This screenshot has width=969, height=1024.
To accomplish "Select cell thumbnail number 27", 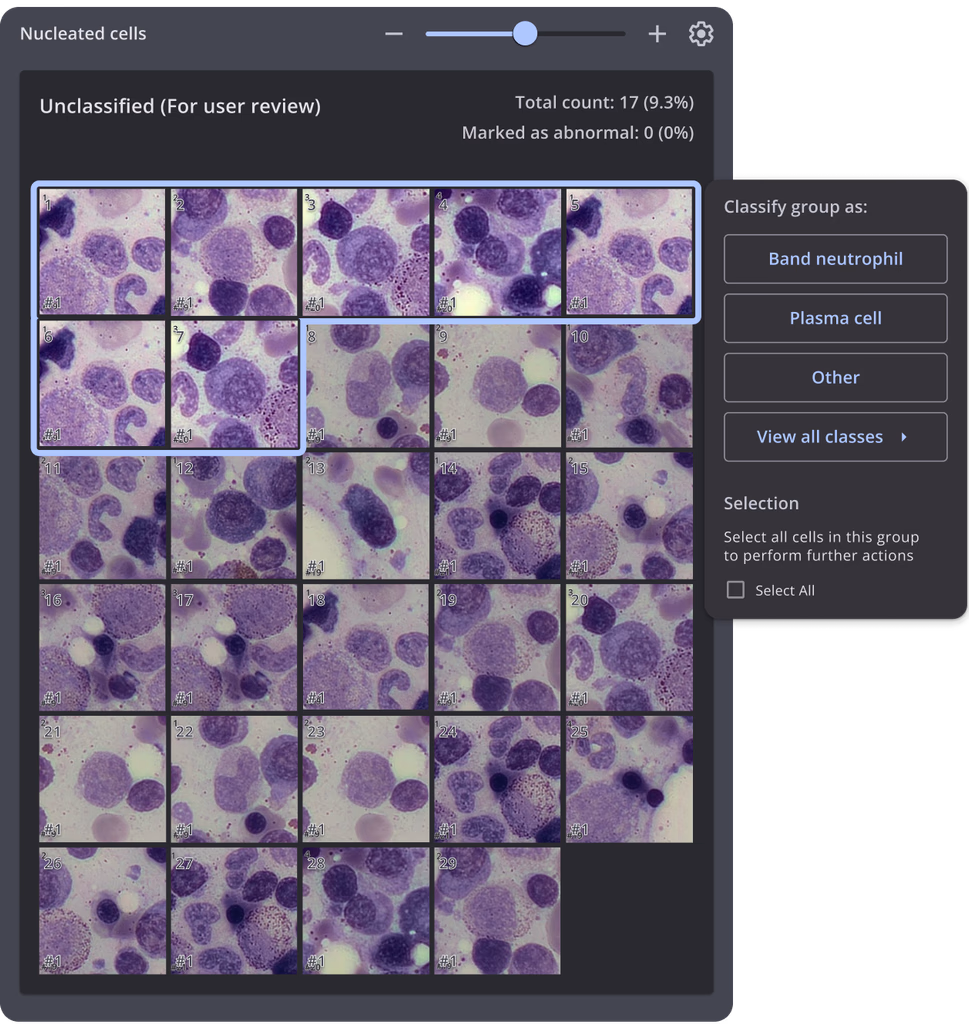I will pos(234,912).
